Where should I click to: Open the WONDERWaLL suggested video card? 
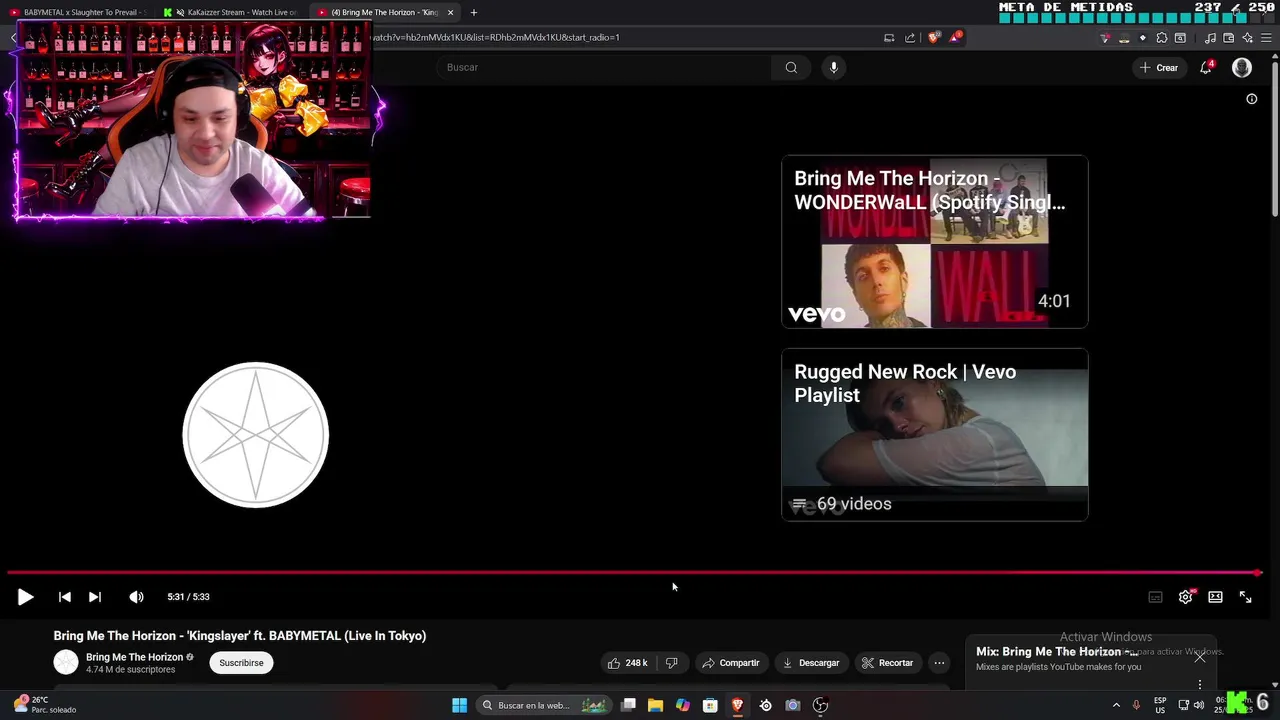[935, 241]
